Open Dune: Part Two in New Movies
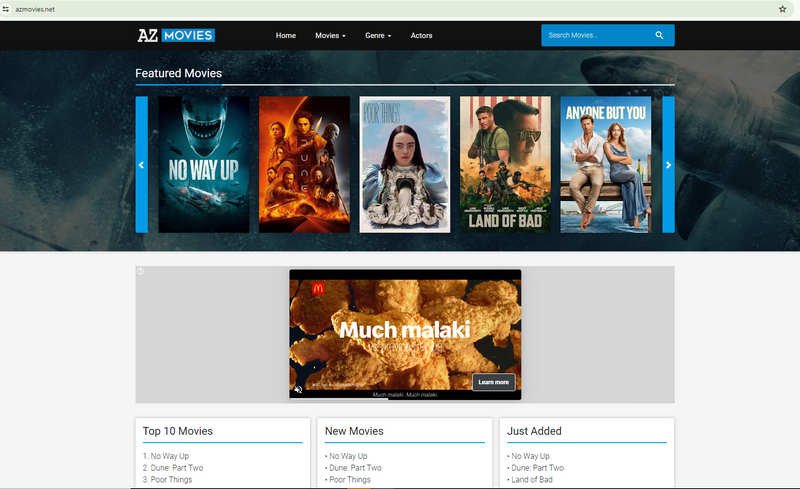Screen dimensions: 800x489 coord(355,468)
